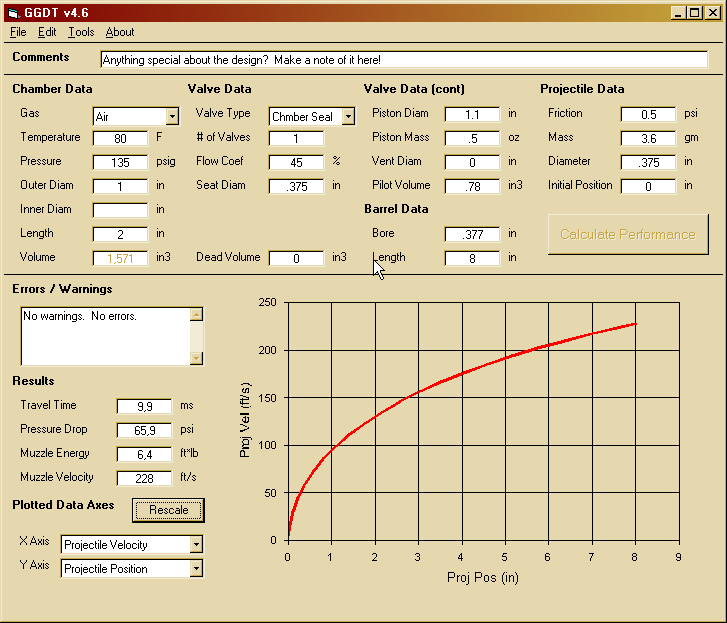
Task: Expand the Valve Type dropdown
Action: pyautogui.click(x=348, y=116)
